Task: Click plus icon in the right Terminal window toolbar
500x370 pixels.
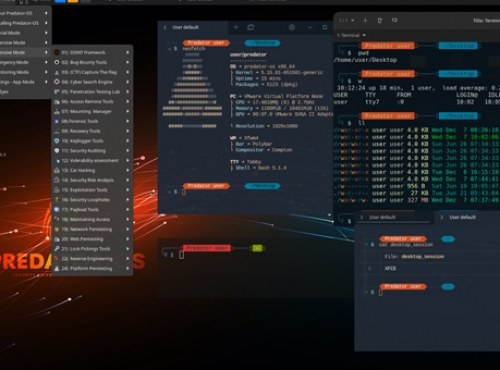Action: [x=365, y=21]
